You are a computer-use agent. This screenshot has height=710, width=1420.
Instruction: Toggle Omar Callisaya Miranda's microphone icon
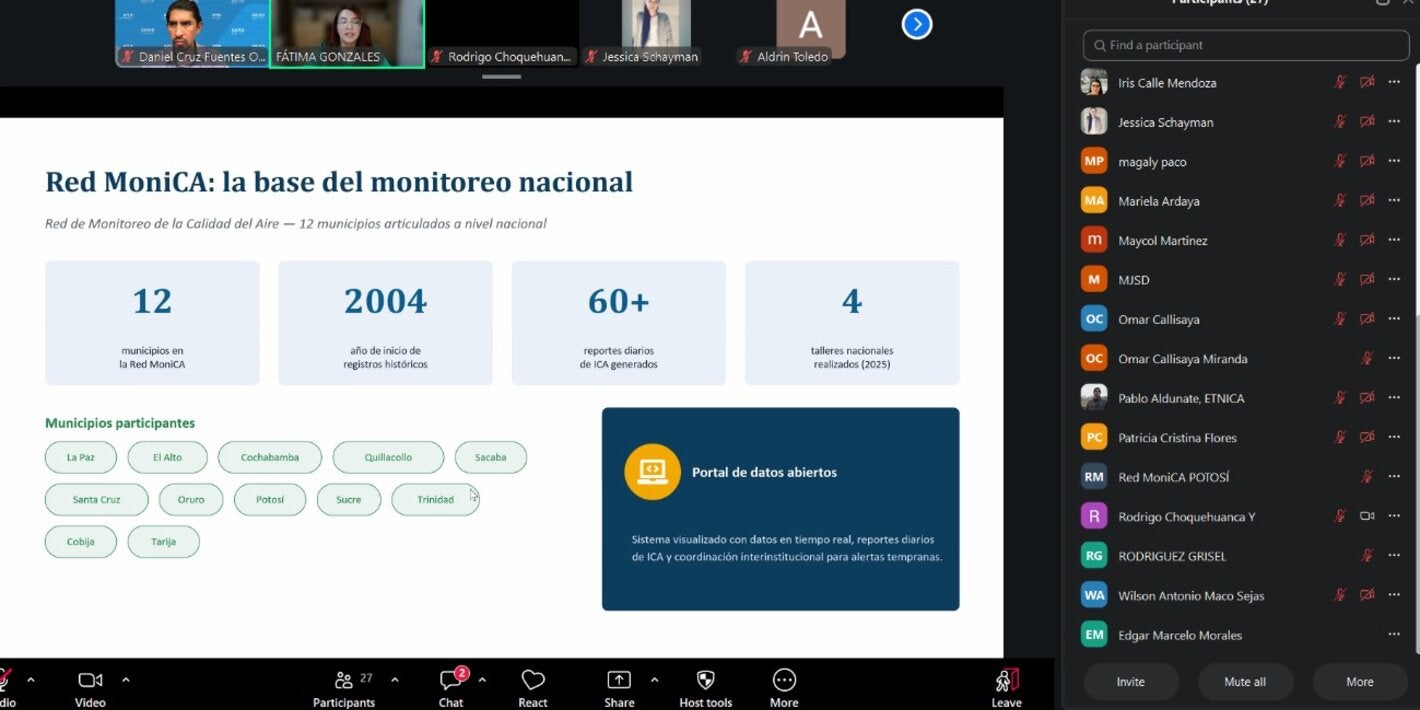click(x=1367, y=358)
